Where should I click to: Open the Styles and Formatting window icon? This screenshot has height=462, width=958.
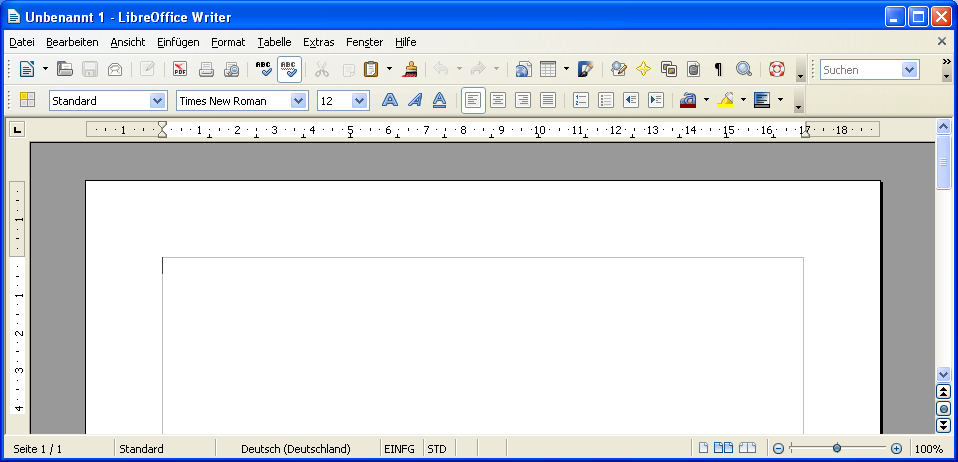tap(27, 100)
